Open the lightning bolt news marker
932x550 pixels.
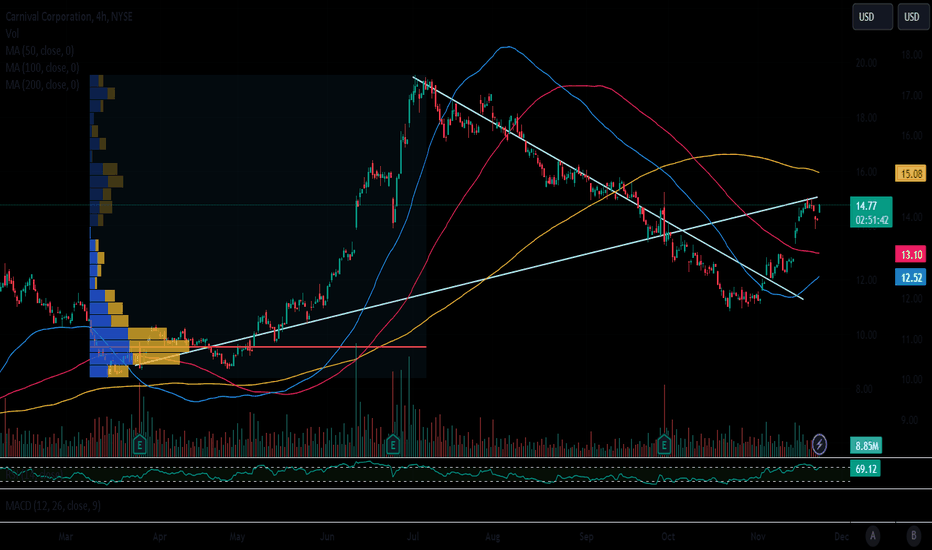coord(819,444)
